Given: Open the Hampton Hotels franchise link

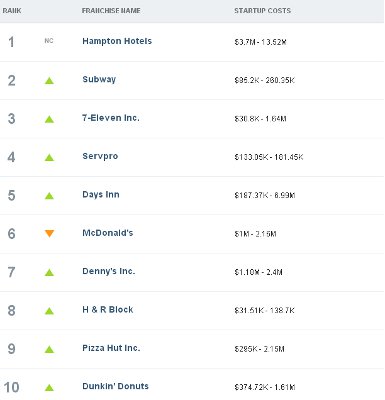Looking at the screenshot, I should (x=117, y=41).
